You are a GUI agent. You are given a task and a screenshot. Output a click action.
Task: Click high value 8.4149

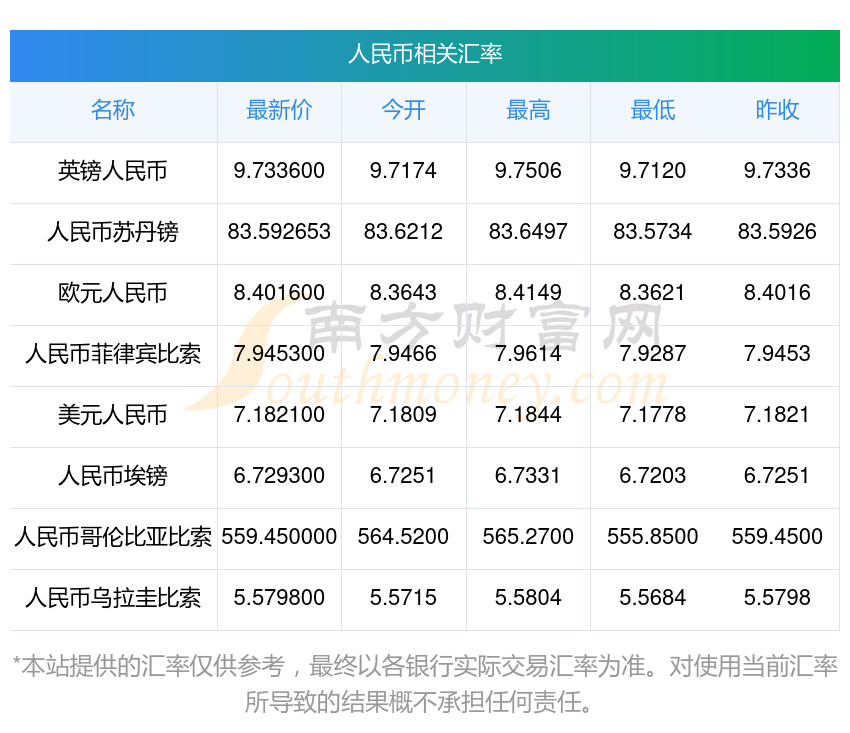[x=528, y=293]
